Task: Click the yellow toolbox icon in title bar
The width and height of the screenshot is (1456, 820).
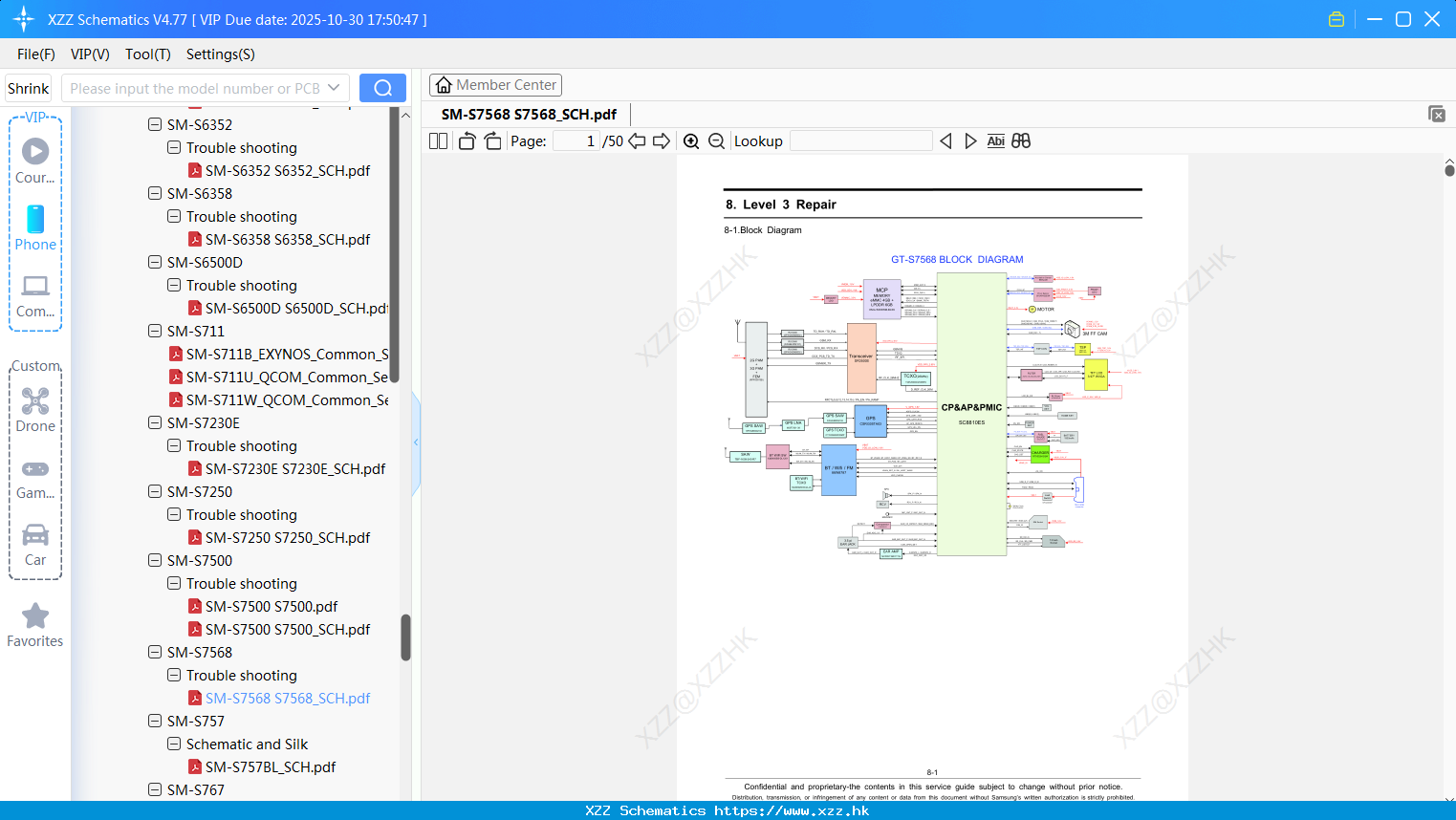Action: pyautogui.click(x=1336, y=19)
